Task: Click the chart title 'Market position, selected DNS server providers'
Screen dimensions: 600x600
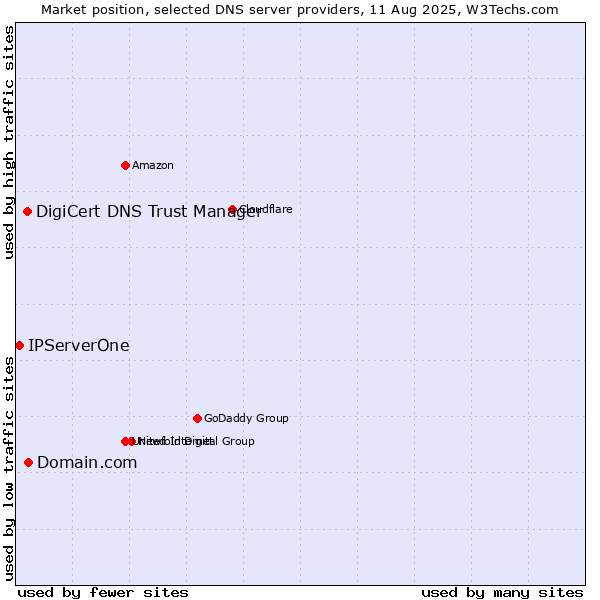Action: (203, 10)
